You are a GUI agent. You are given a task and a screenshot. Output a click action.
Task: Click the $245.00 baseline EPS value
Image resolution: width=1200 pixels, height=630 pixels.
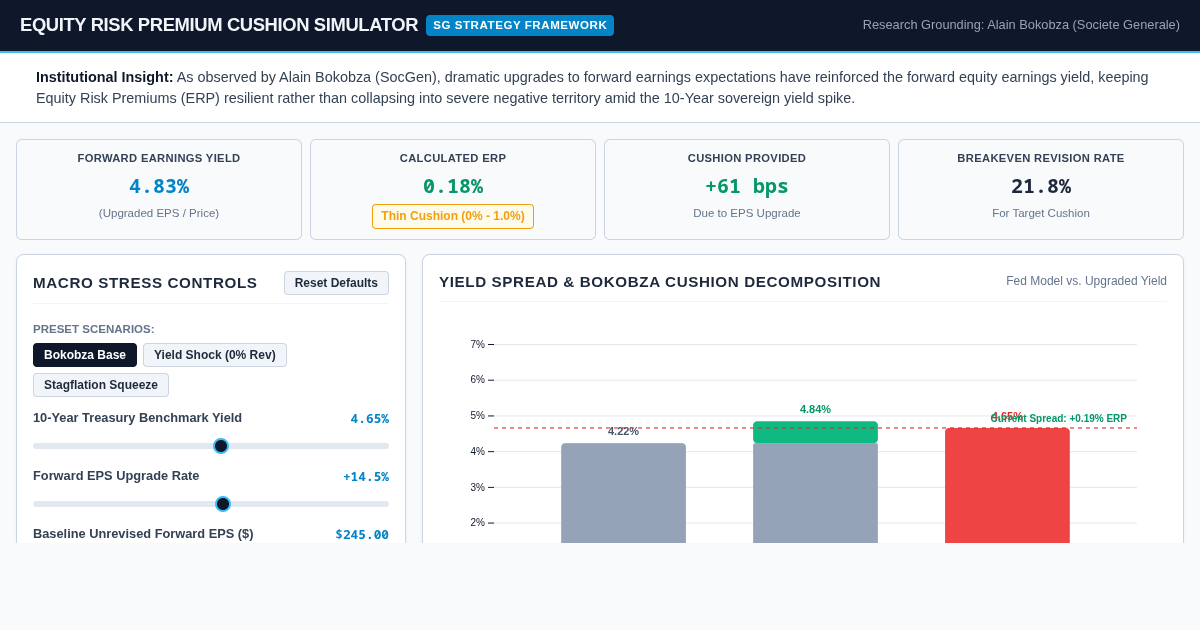pyautogui.click(x=362, y=535)
